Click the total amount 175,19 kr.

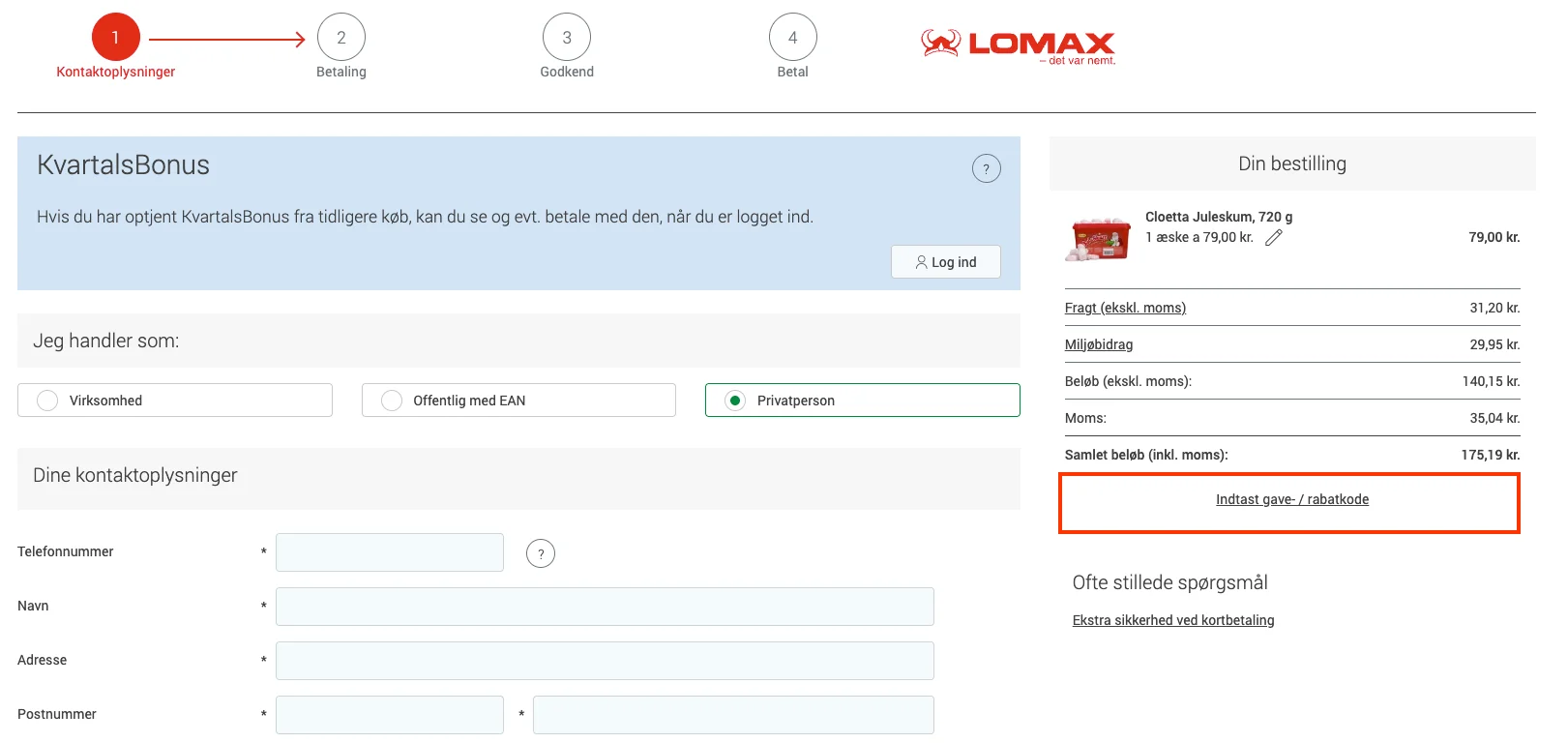click(1491, 455)
